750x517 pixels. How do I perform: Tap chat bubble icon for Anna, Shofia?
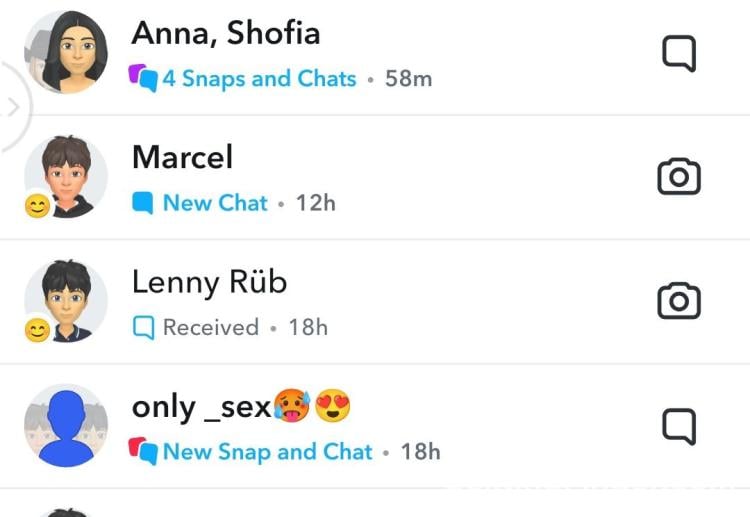[679, 53]
